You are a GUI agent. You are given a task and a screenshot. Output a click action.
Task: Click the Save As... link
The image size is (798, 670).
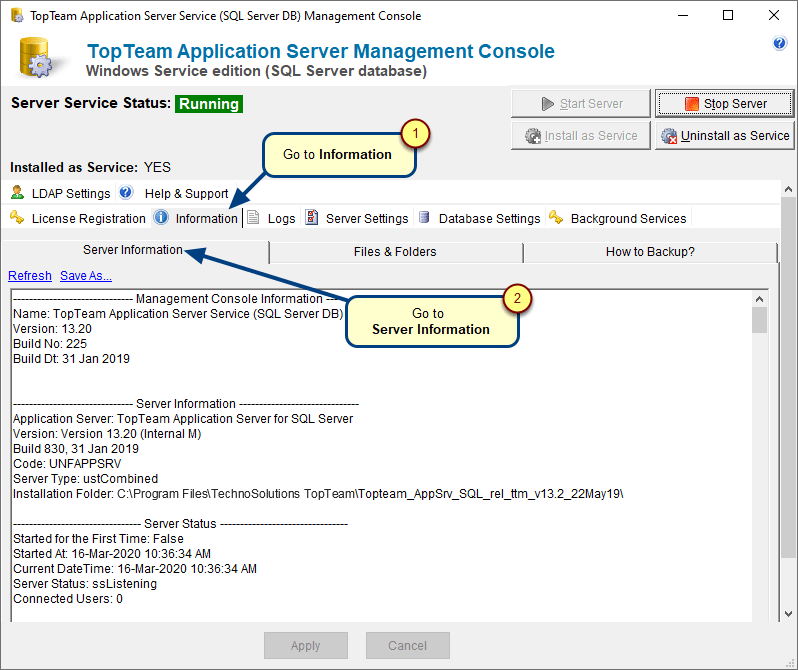pos(86,275)
